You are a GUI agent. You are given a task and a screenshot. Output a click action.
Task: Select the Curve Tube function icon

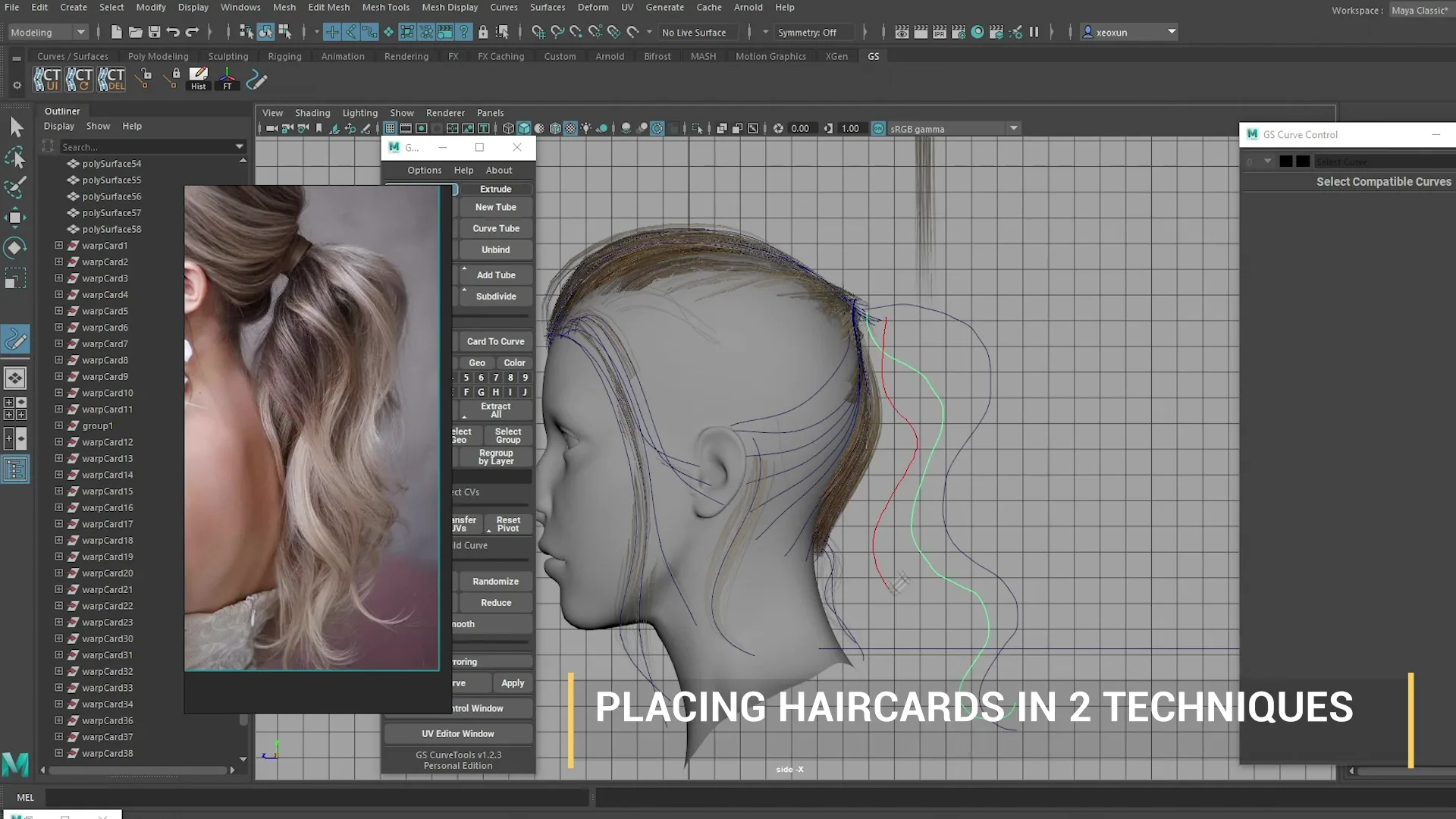pos(495,228)
